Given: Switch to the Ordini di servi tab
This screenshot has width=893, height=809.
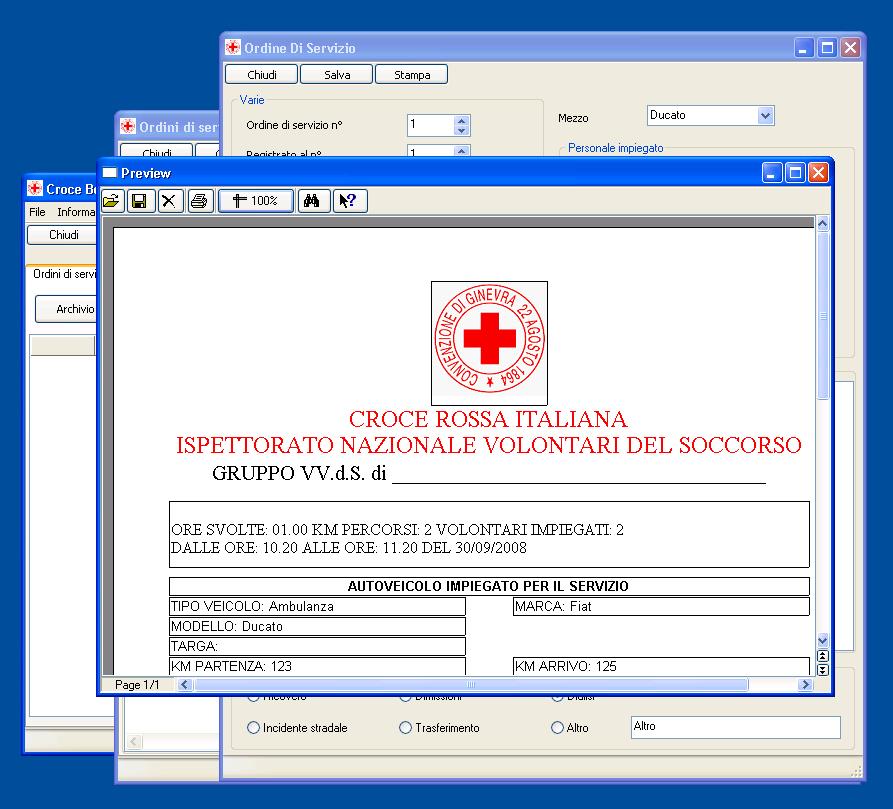Looking at the screenshot, I should [x=64, y=274].
